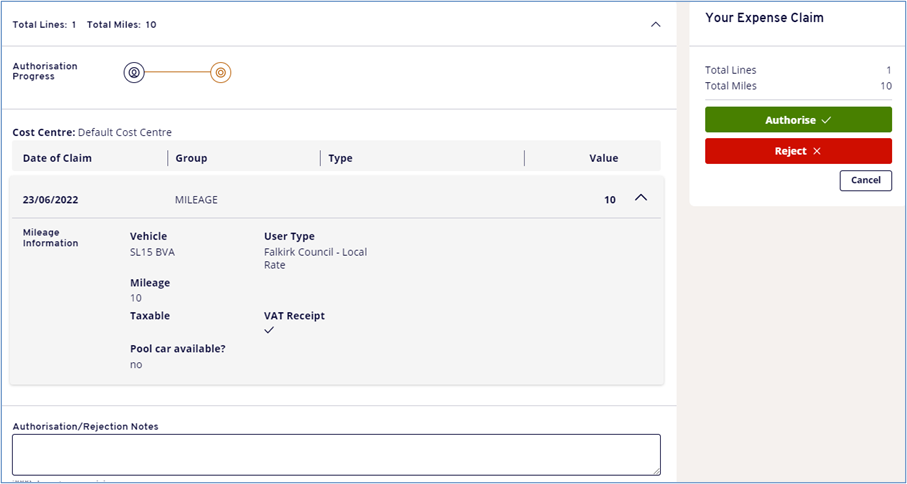907x484 pixels.
Task: Click the second authorisation progress step icon
Action: [221, 72]
